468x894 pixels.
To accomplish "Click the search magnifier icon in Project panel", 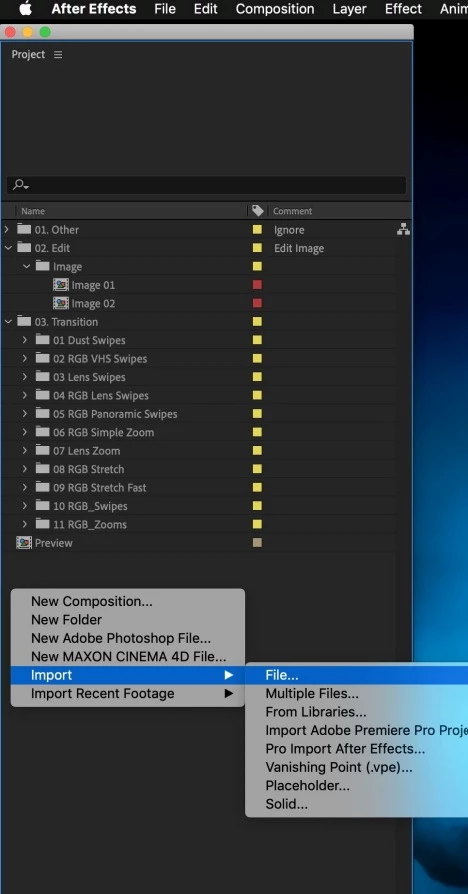I will (x=21, y=184).
